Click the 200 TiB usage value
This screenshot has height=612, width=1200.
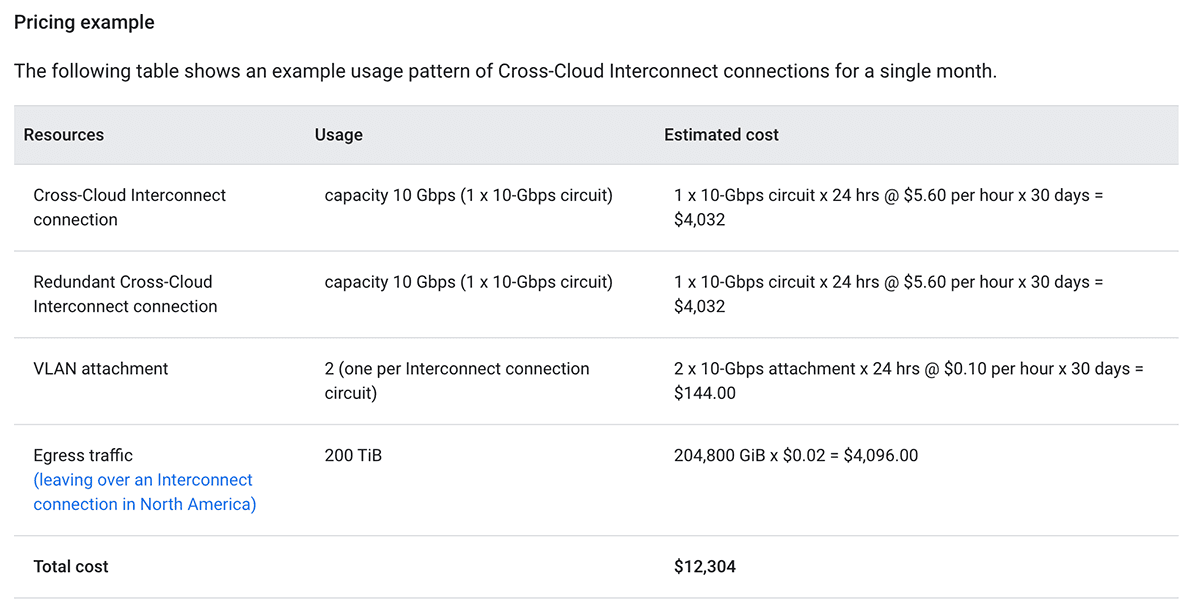(x=353, y=456)
